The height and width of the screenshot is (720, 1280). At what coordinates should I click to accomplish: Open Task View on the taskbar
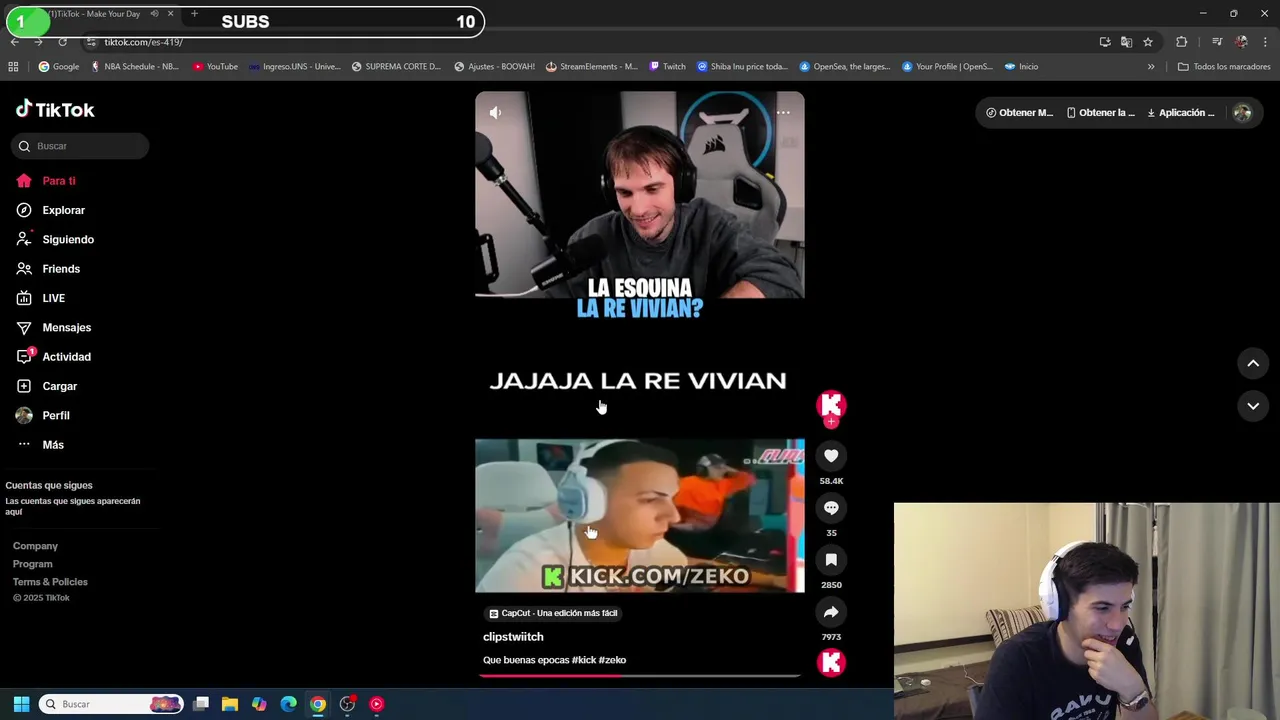(200, 704)
